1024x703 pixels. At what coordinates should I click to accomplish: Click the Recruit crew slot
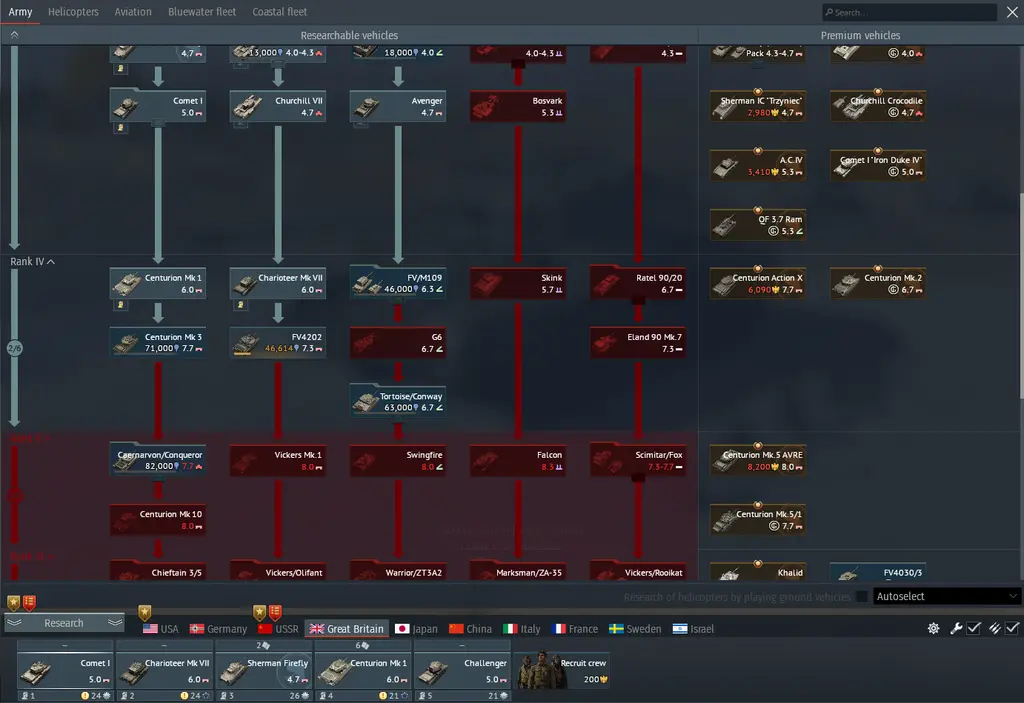tap(563, 668)
